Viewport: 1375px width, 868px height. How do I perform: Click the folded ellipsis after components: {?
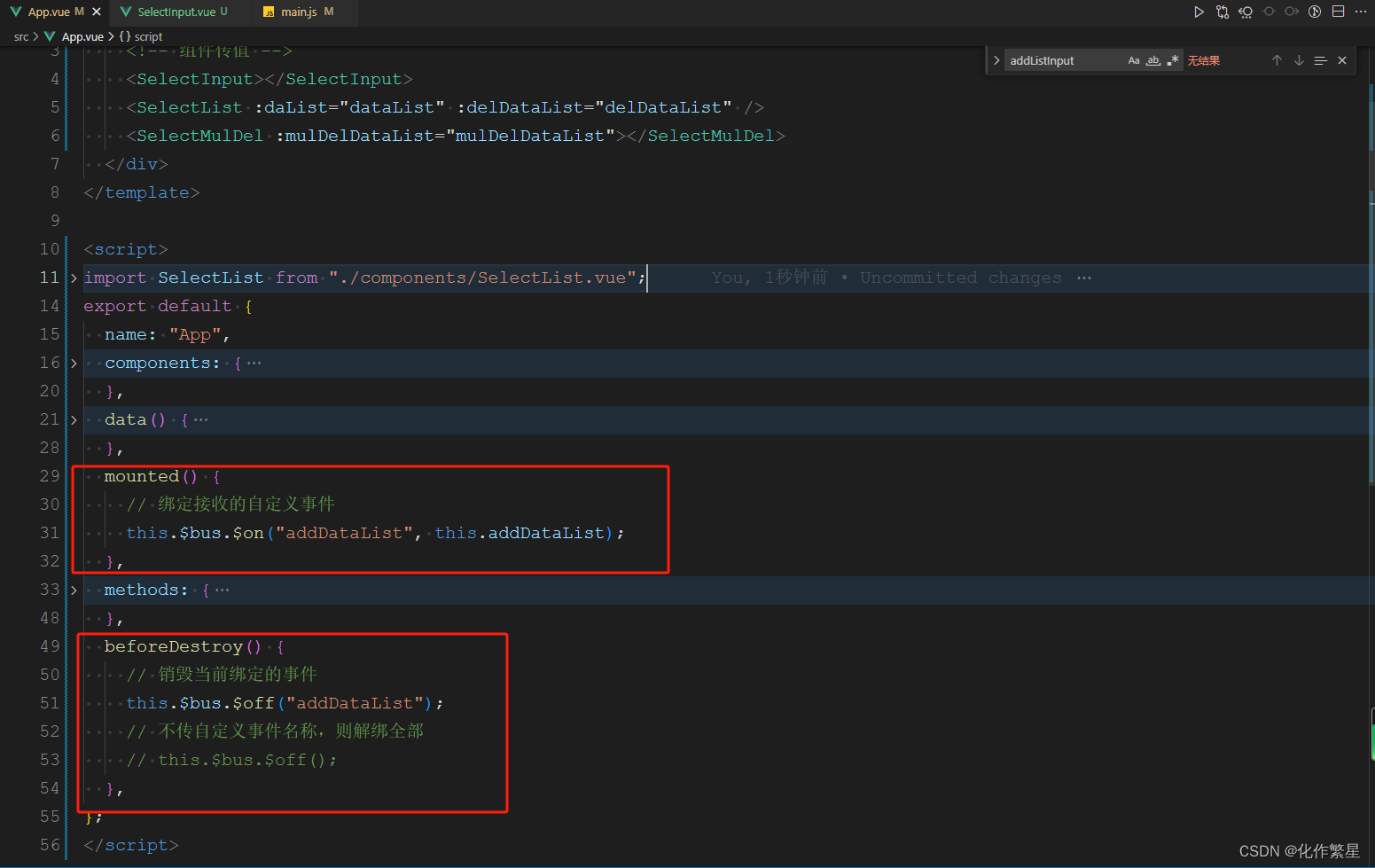point(254,363)
